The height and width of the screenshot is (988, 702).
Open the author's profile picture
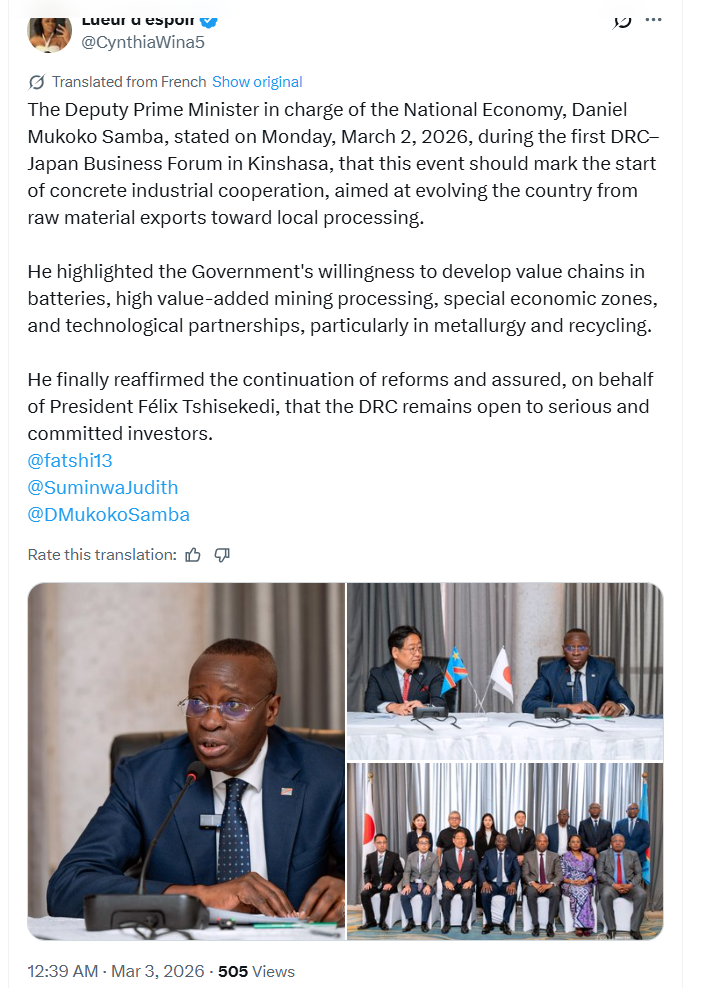point(49,30)
